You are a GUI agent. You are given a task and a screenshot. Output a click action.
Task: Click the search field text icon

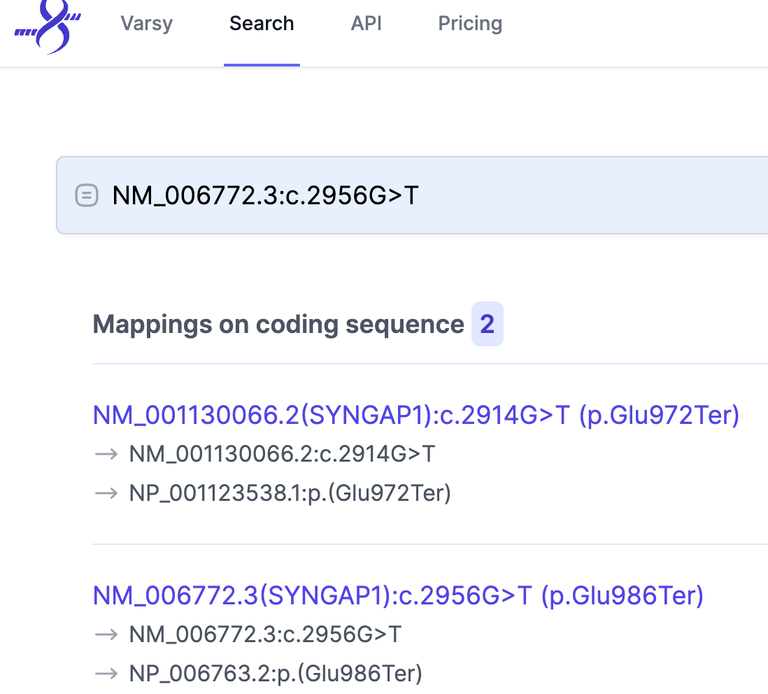tap(87, 195)
